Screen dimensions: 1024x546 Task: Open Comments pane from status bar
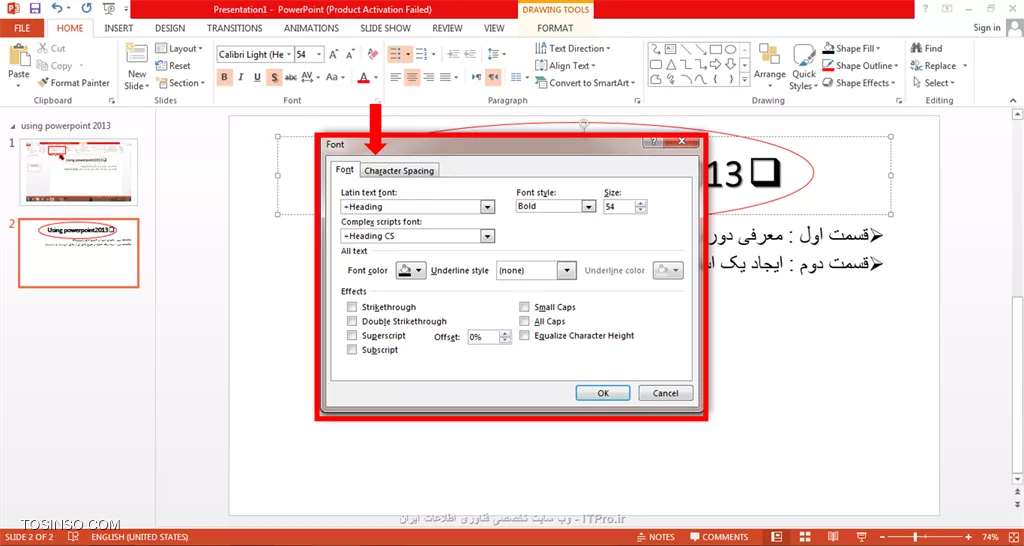(x=718, y=538)
